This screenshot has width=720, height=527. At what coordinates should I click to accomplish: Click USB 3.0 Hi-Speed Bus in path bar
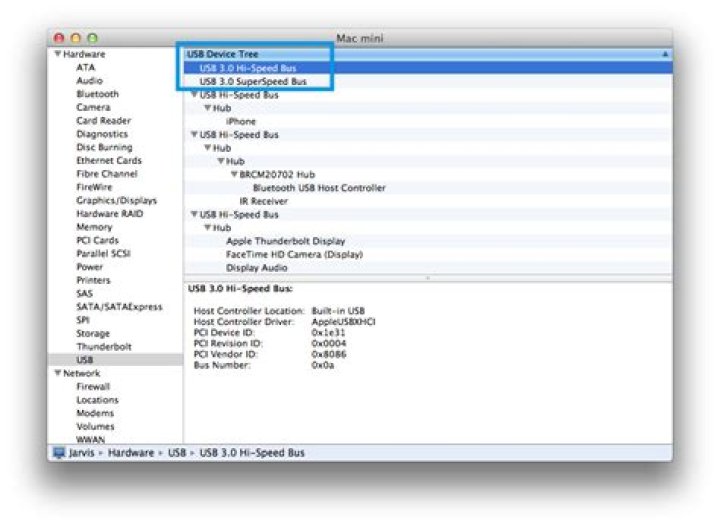click(252, 453)
